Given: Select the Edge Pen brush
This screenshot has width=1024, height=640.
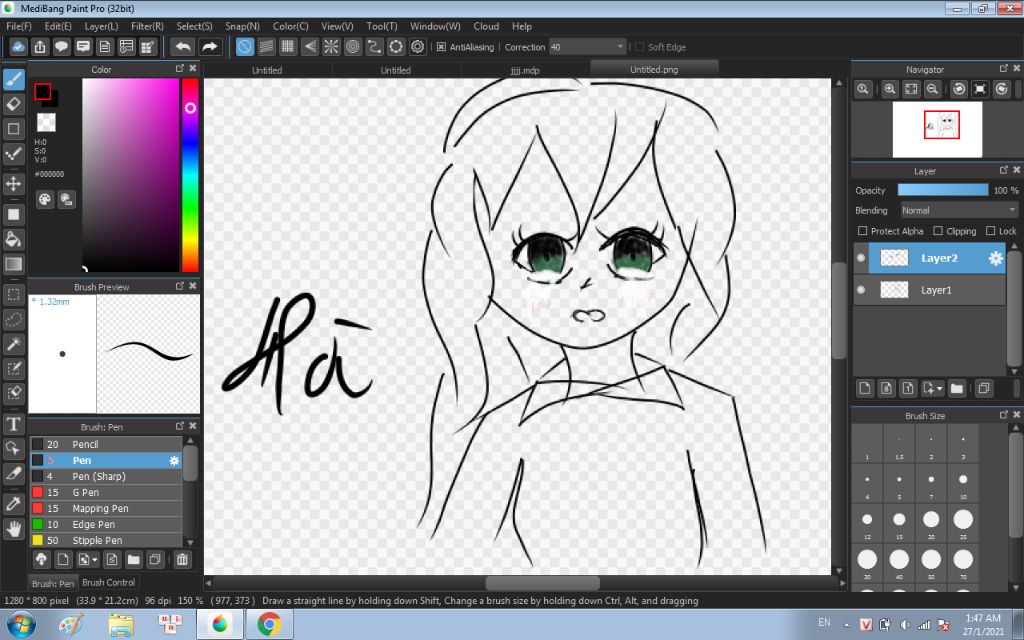Looking at the screenshot, I should (106, 524).
